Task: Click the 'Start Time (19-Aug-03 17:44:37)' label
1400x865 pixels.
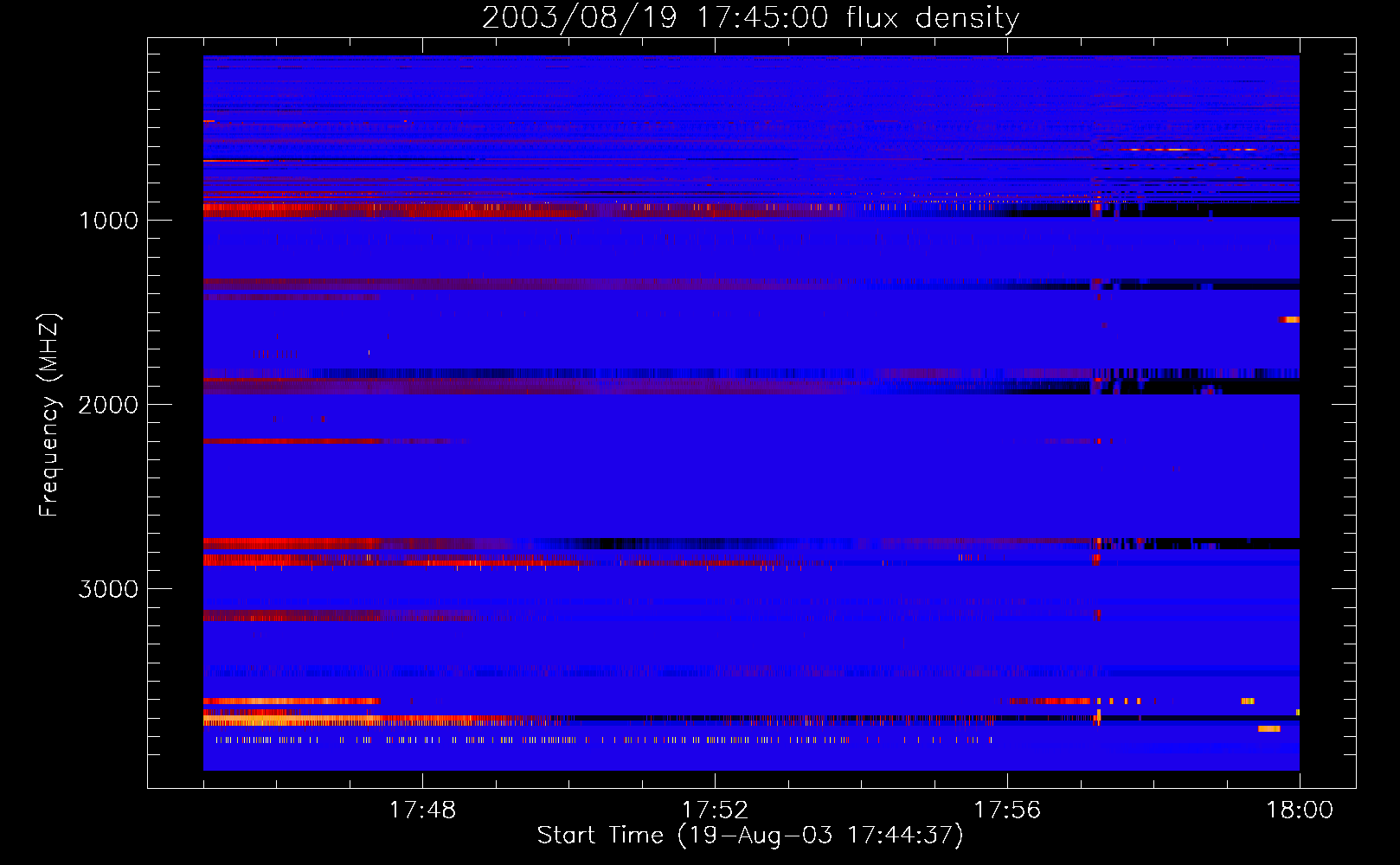Action: pos(750,836)
